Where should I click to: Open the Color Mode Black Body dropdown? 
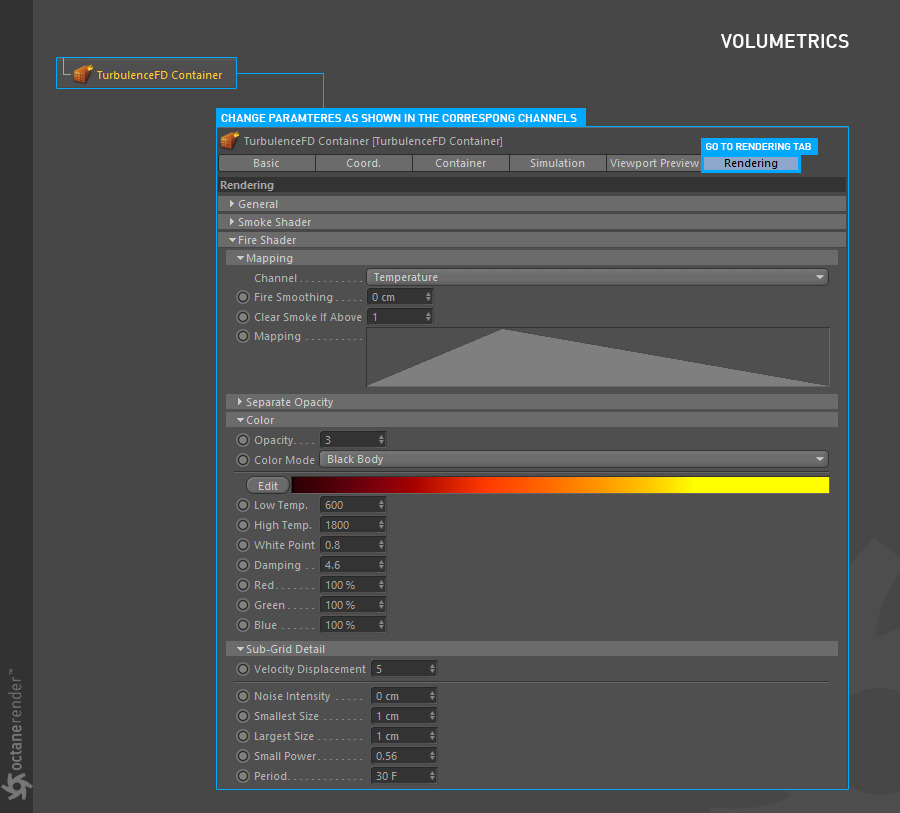(573, 460)
